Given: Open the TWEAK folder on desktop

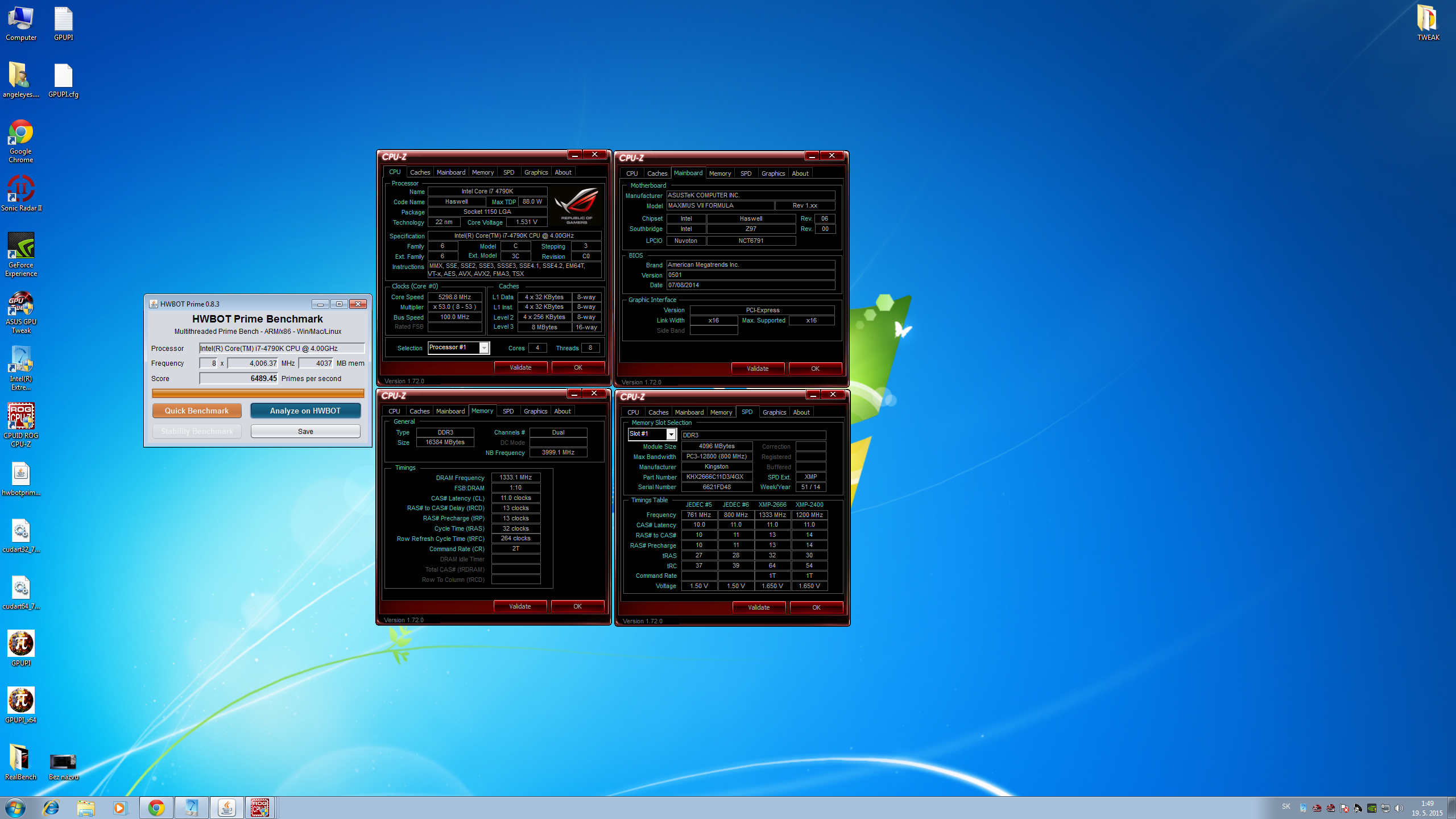Looking at the screenshot, I should click(1428, 24).
